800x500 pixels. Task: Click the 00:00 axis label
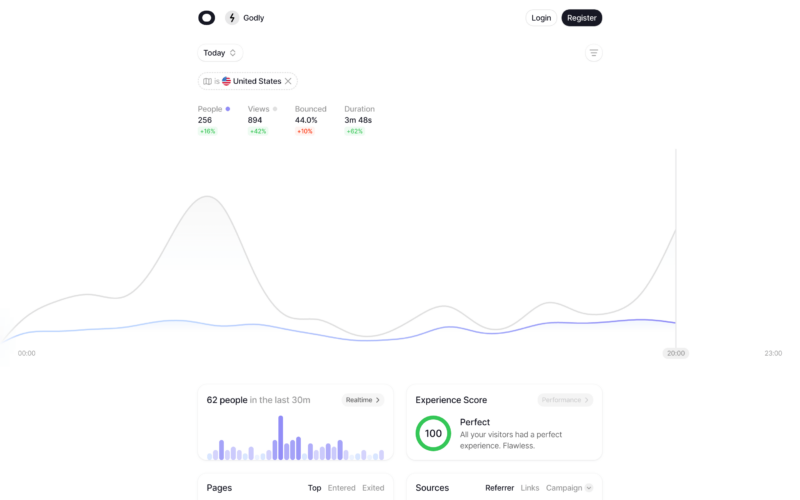(x=27, y=354)
